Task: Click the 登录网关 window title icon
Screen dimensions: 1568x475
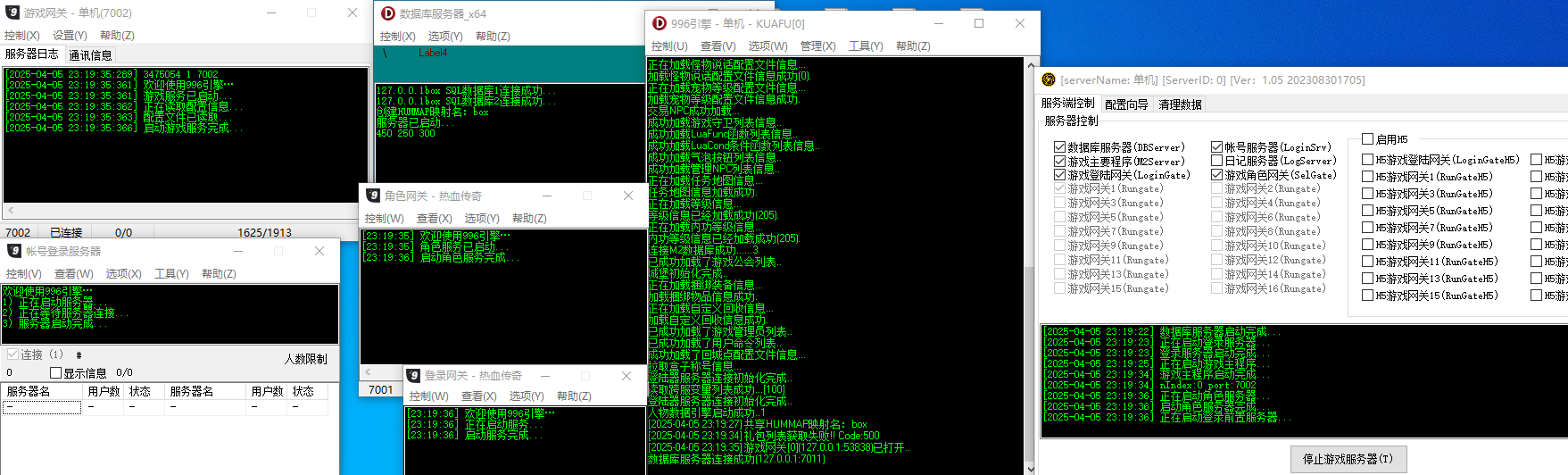Action: click(x=414, y=375)
